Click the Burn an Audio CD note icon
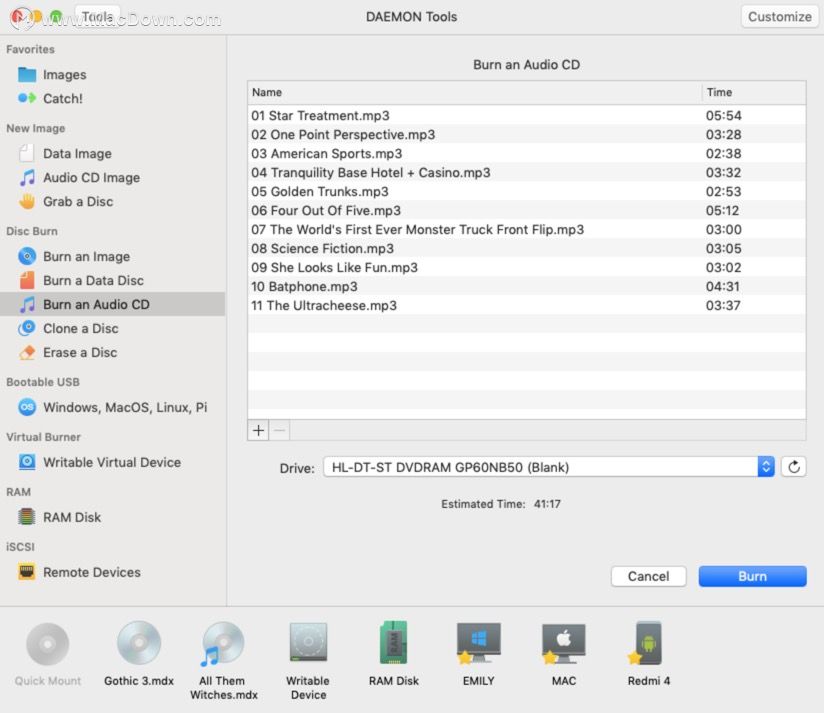 coord(27,304)
